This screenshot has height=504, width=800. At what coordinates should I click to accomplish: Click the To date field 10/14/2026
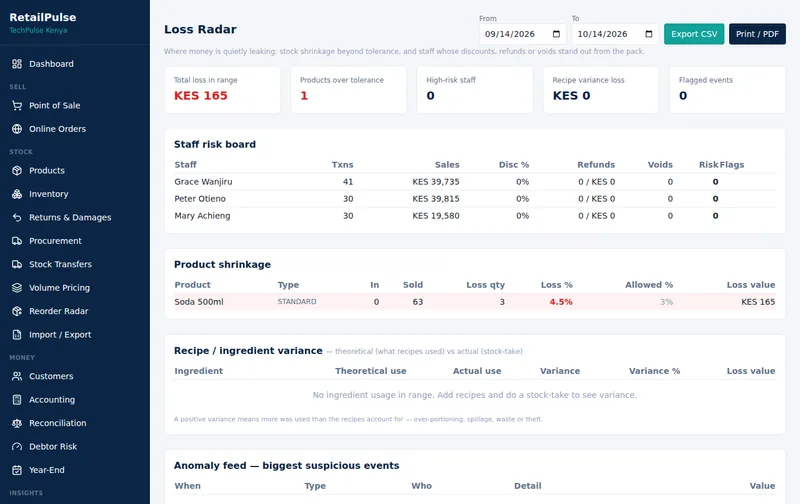[615, 34]
